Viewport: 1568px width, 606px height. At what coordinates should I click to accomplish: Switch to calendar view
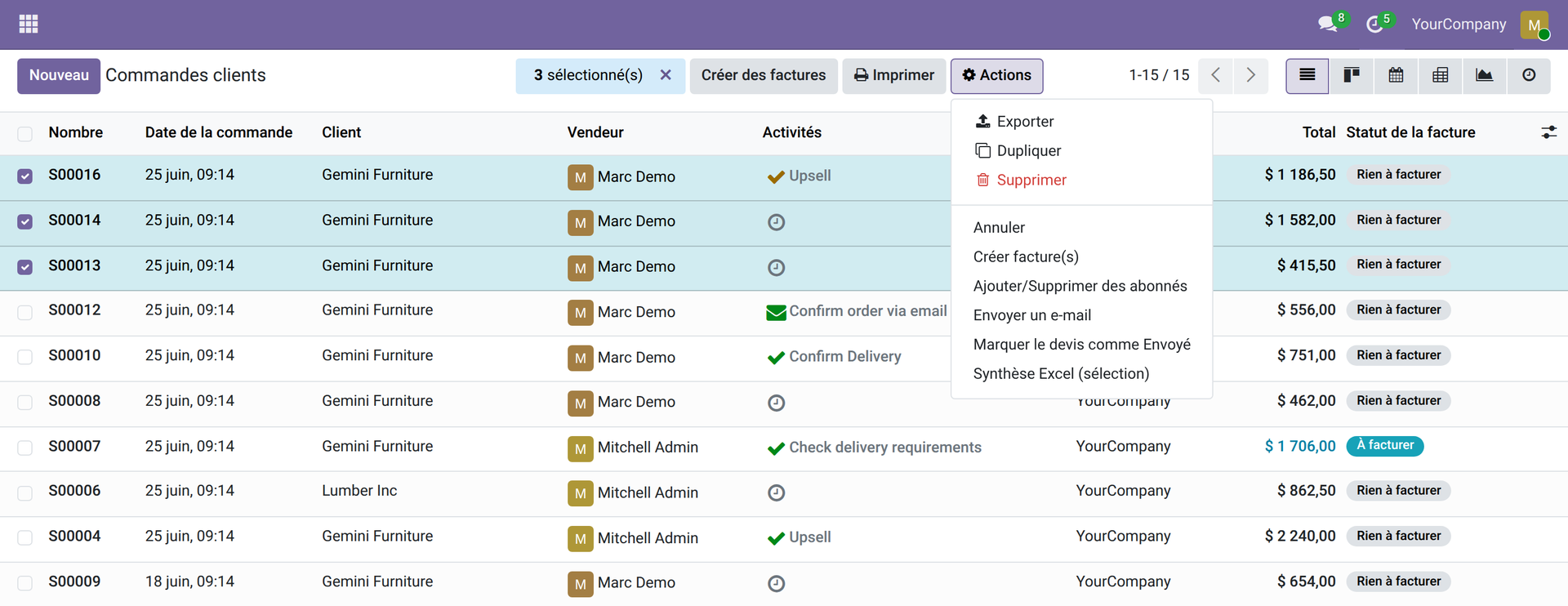tap(1396, 76)
